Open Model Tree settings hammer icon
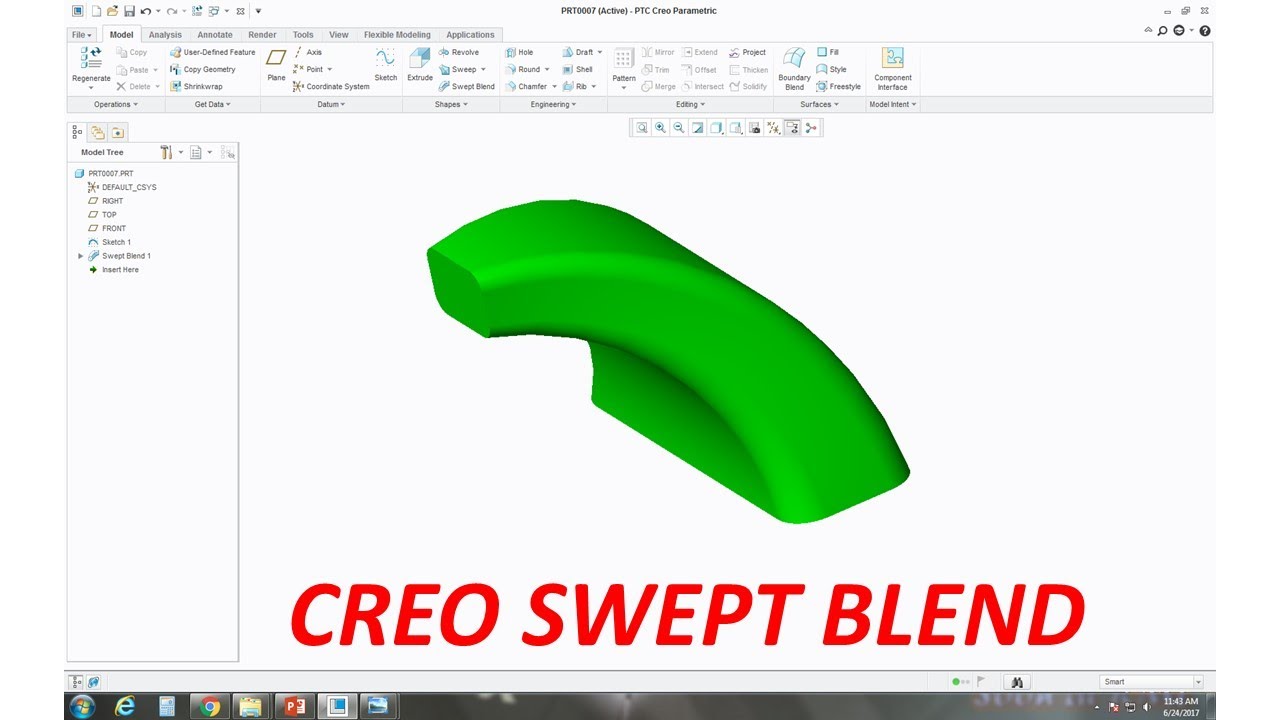 (167, 153)
